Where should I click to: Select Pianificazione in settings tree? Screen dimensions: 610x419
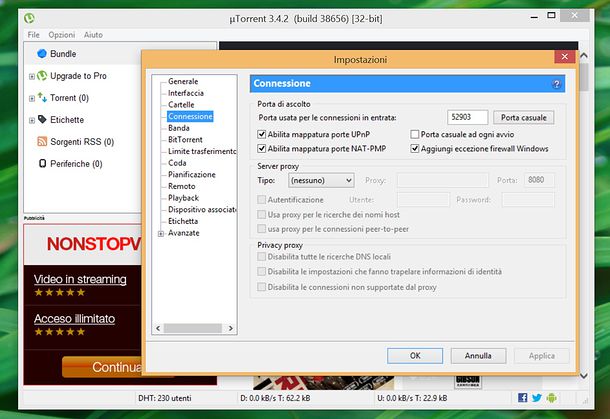[191, 175]
